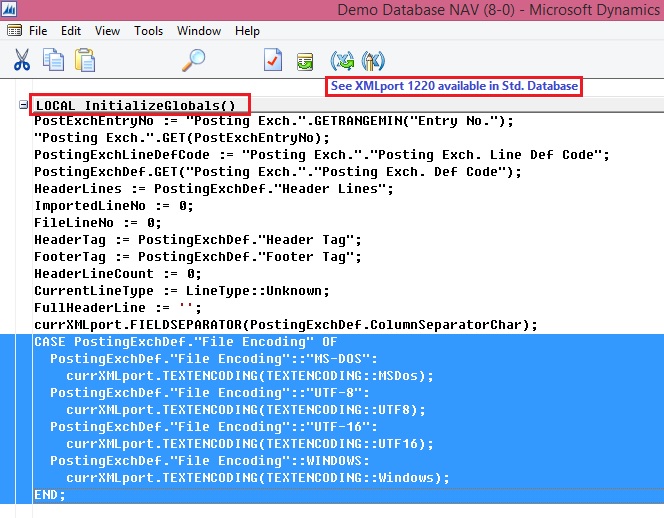Click the TEXTENCODING::UTF8 line

click(246, 410)
